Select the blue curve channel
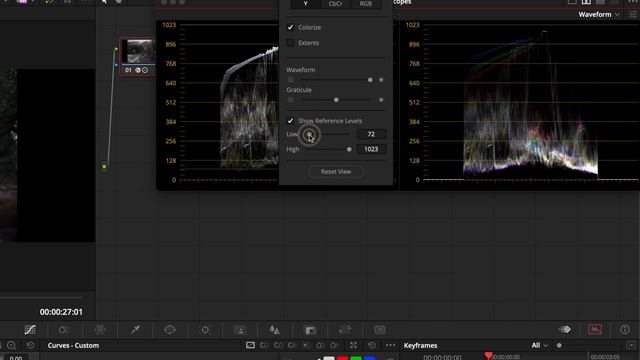640x360 pixels. coord(369,358)
